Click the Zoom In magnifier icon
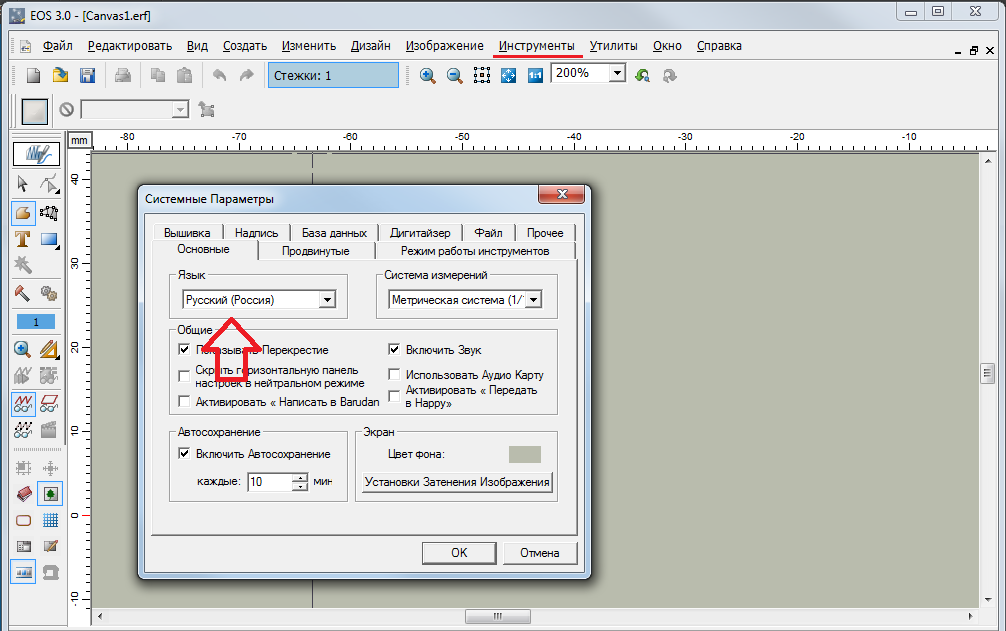Image resolution: width=1006 pixels, height=631 pixels. [428, 76]
